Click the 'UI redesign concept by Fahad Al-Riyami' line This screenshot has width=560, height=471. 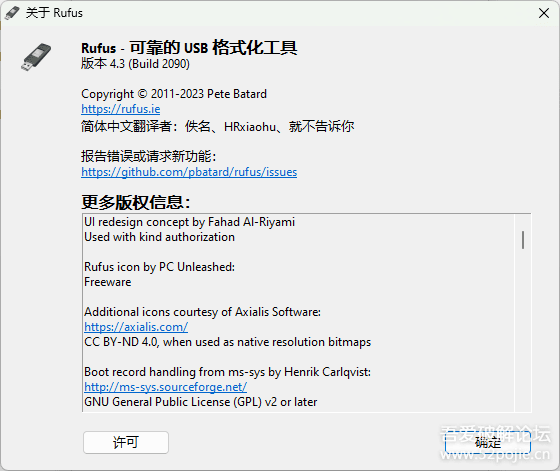(190, 222)
